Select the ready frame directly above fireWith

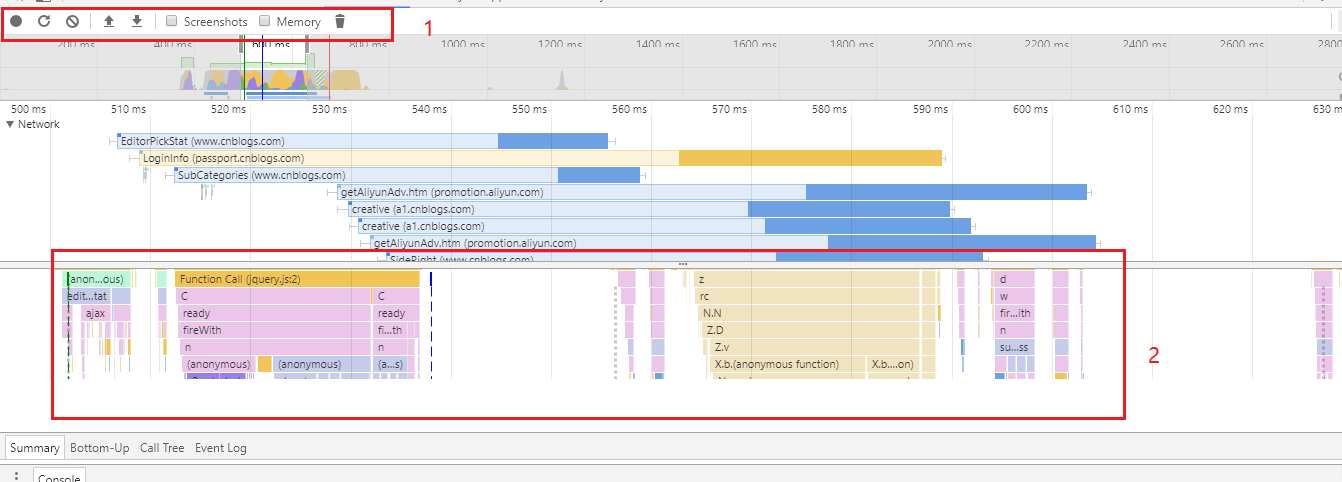pyautogui.click(x=274, y=313)
